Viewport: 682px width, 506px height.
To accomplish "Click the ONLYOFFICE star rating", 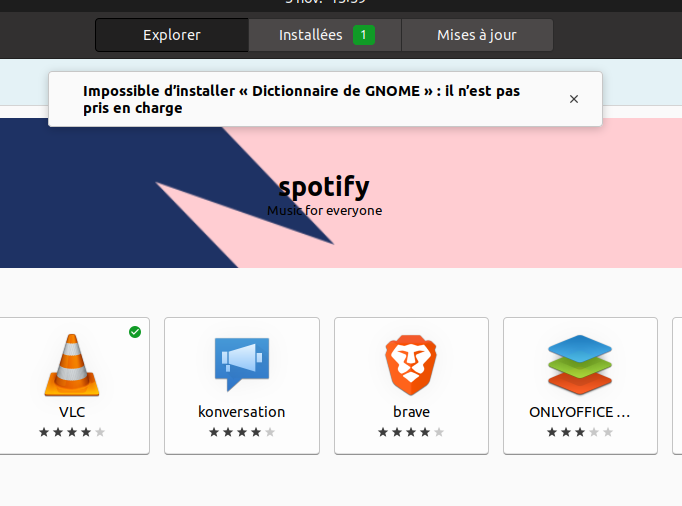I will pos(580,432).
